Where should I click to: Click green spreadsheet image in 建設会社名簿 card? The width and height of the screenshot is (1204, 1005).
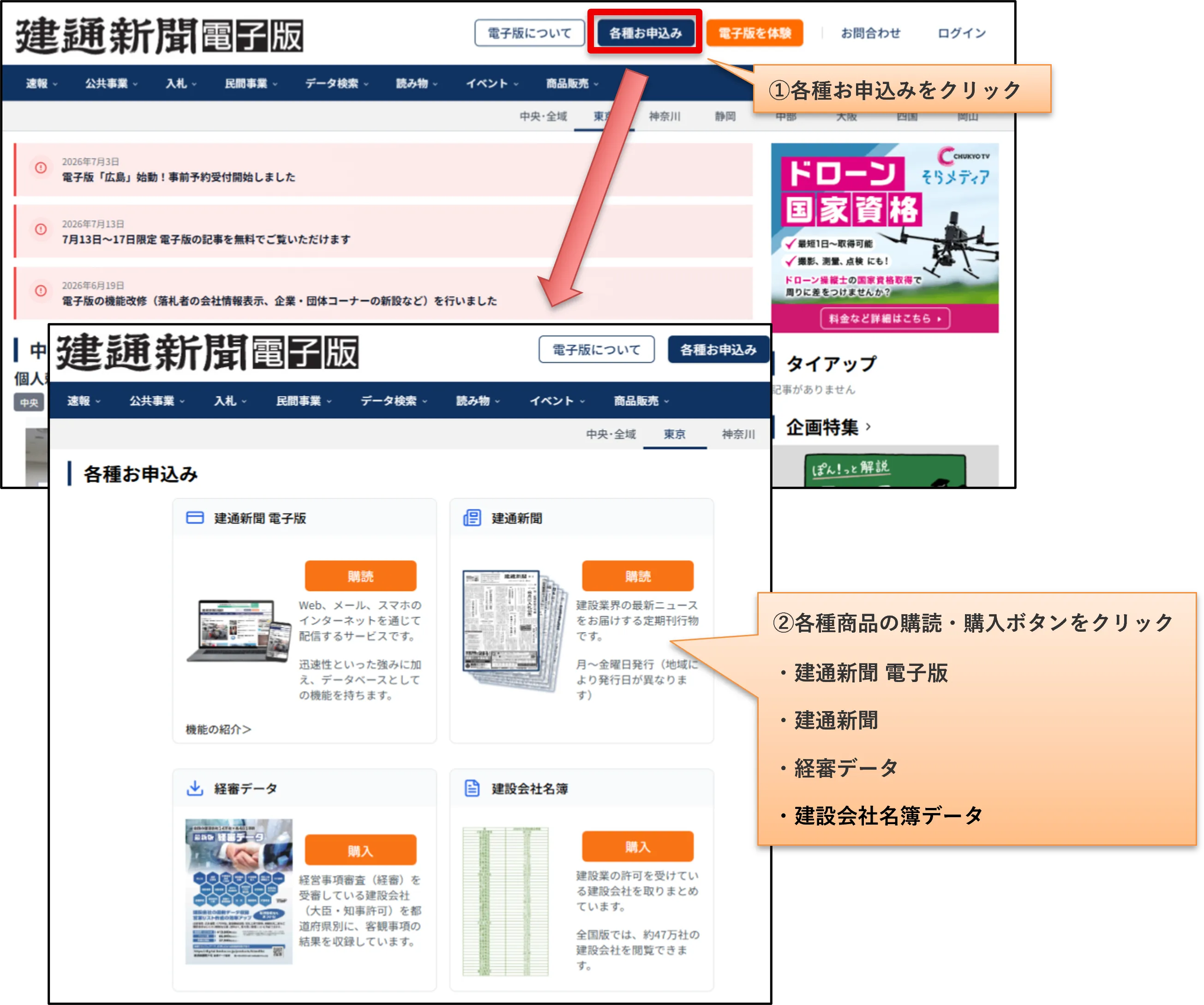(506, 901)
